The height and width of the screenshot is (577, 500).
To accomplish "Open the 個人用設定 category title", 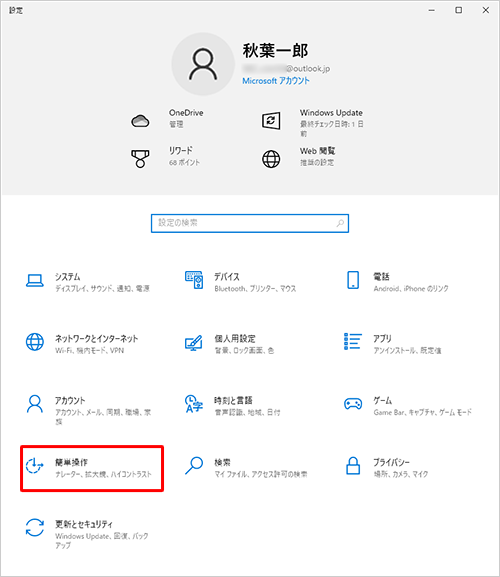I will (235, 339).
